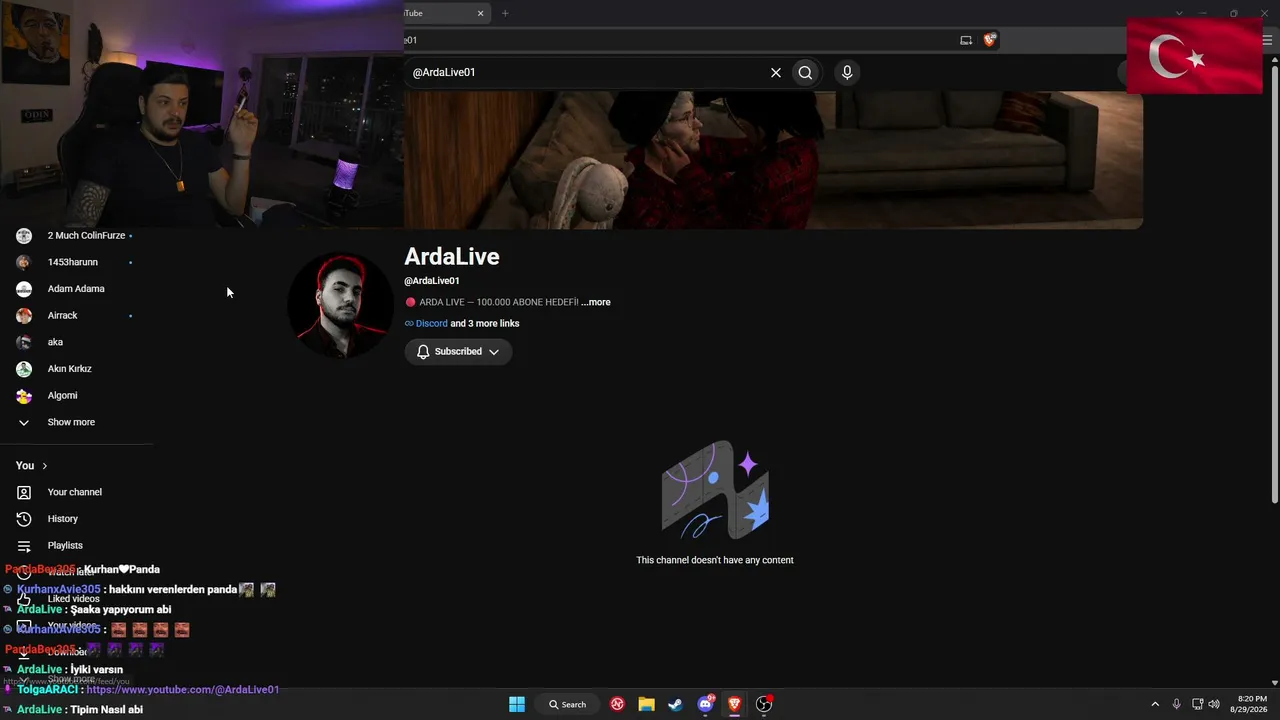Show hidden system tray icons
The width and height of the screenshot is (1280, 720).
coord(1155,704)
